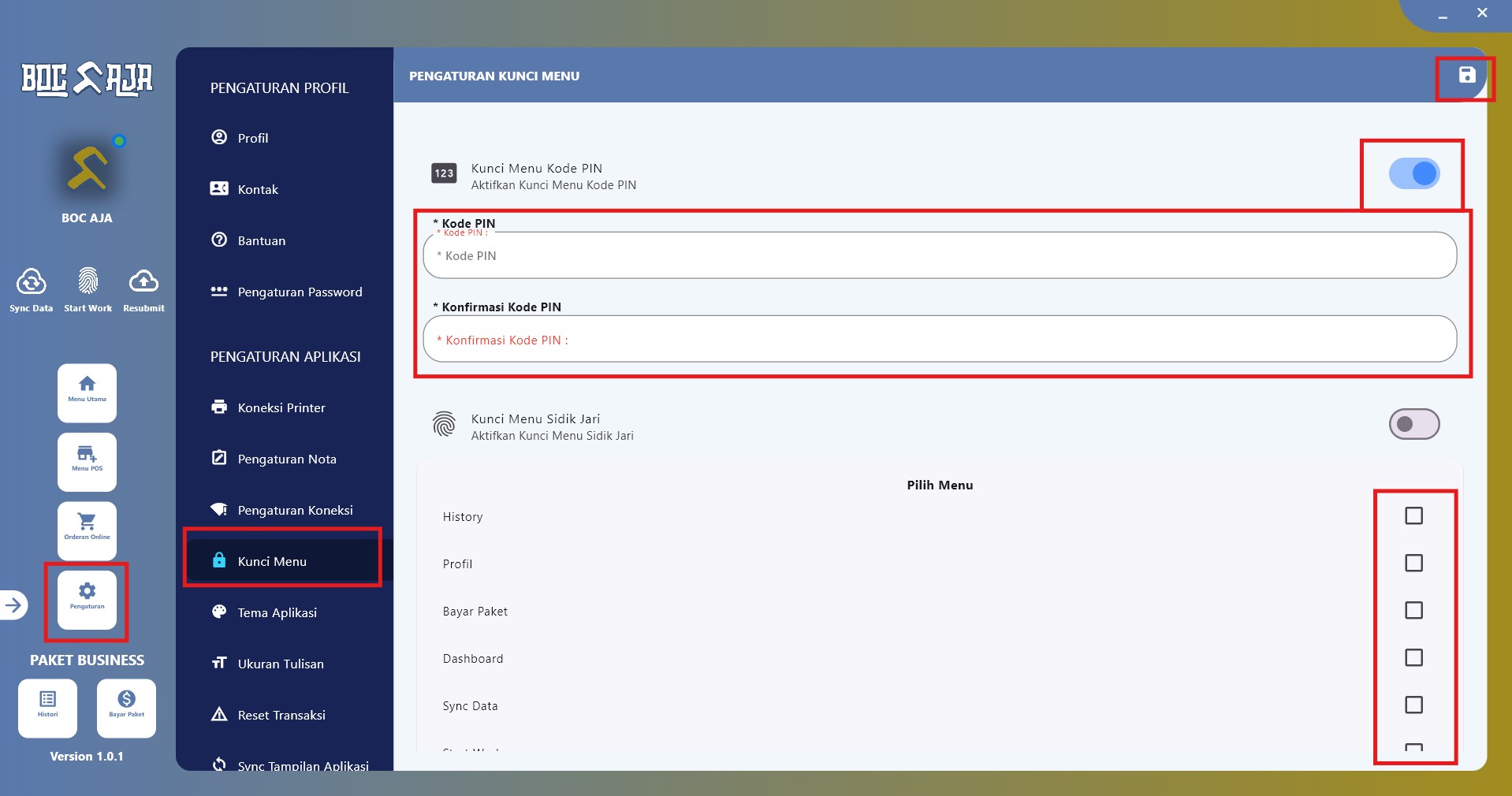Click the wifi icon beside Pengaturan Koneksi
This screenshot has width=1512, height=796.
219,509
